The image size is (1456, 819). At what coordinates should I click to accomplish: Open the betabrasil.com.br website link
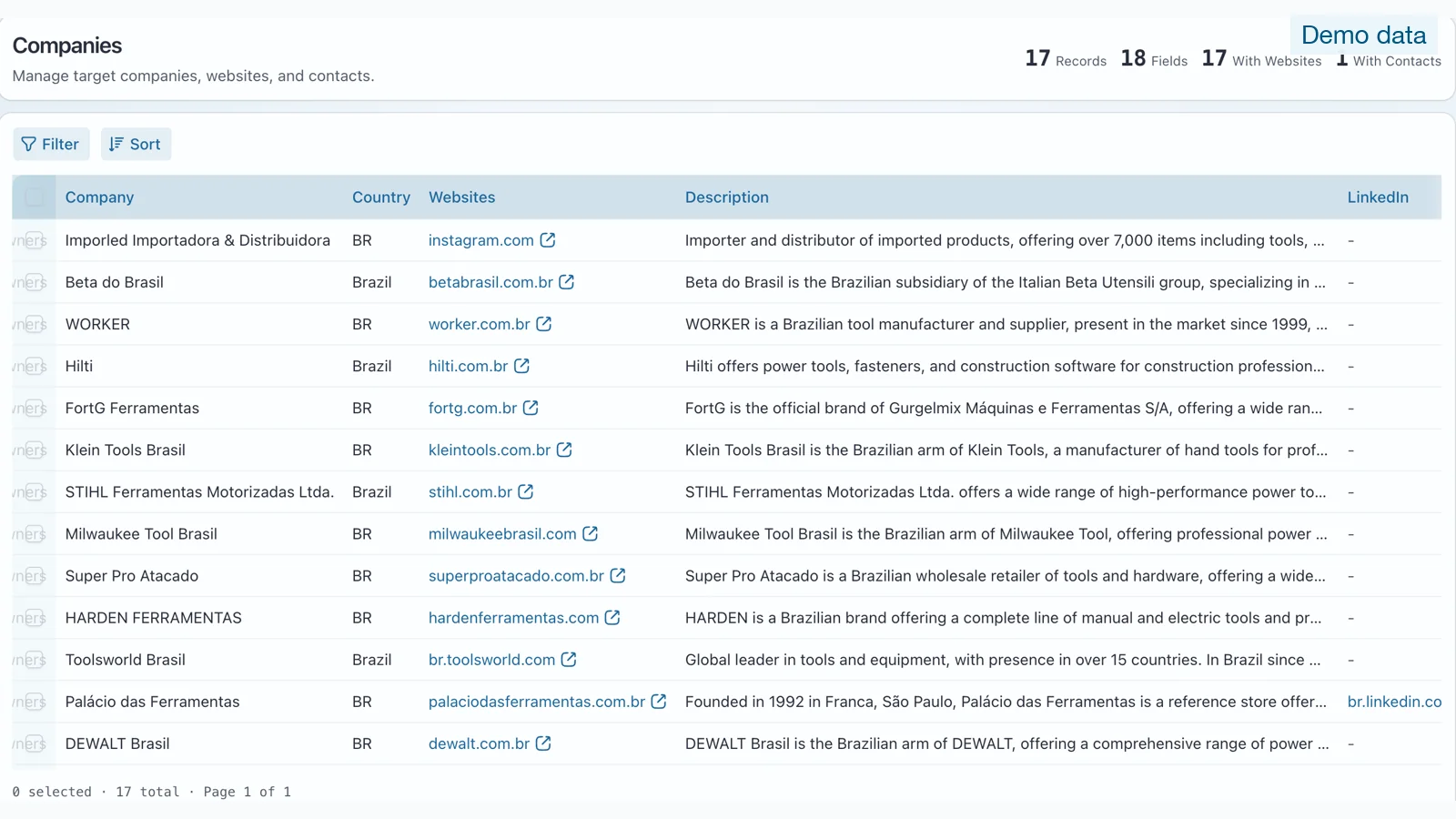point(490,282)
